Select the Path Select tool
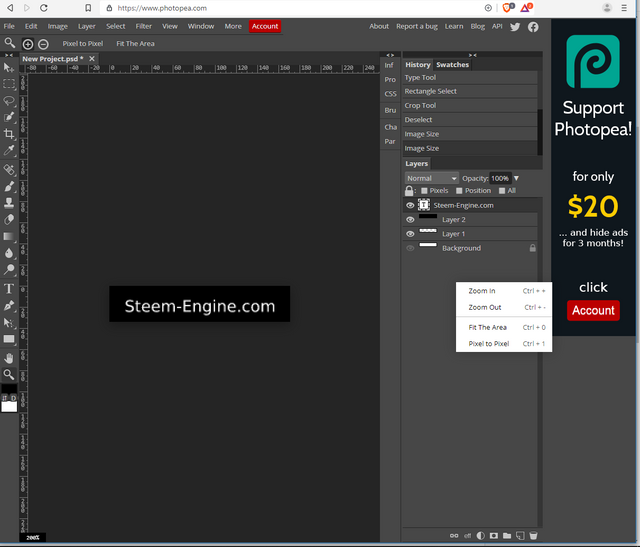Screen dimensions: 640x547 [x=9, y=322]
